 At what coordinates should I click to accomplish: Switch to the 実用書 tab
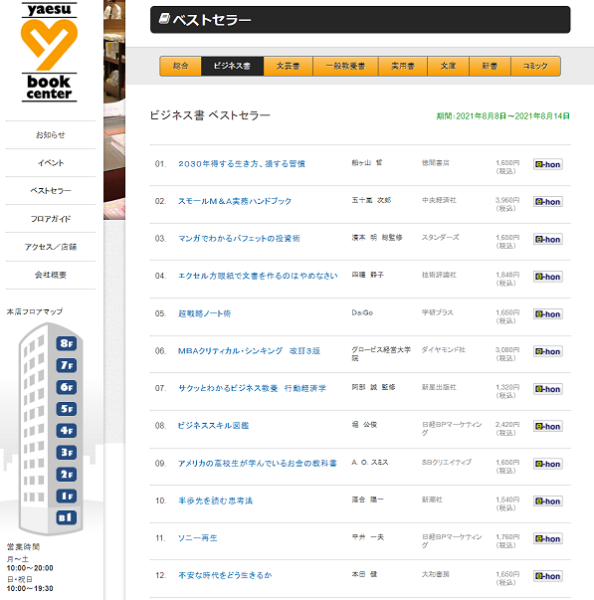click(x=403, y=66)
